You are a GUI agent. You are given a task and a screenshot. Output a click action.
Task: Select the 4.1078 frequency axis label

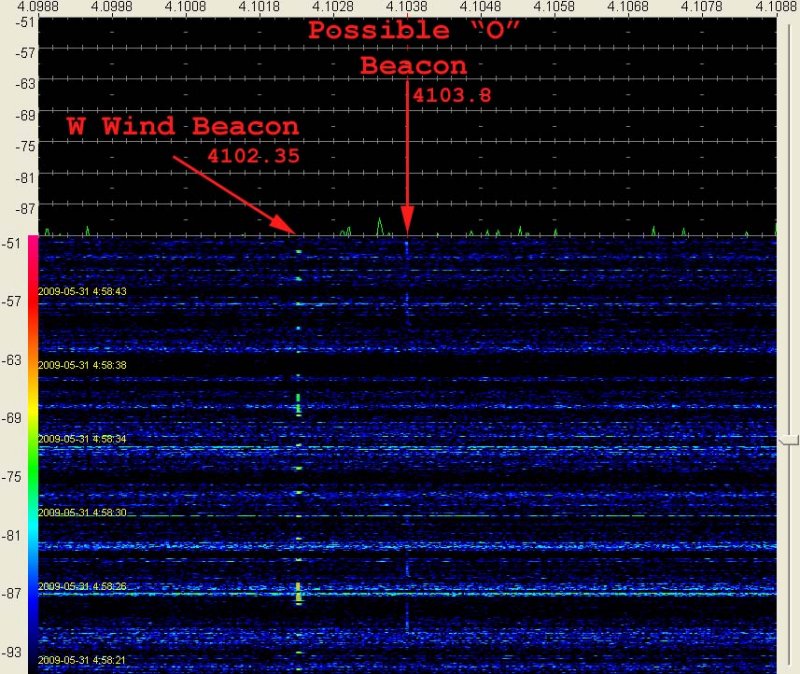(x=702, y=7)
